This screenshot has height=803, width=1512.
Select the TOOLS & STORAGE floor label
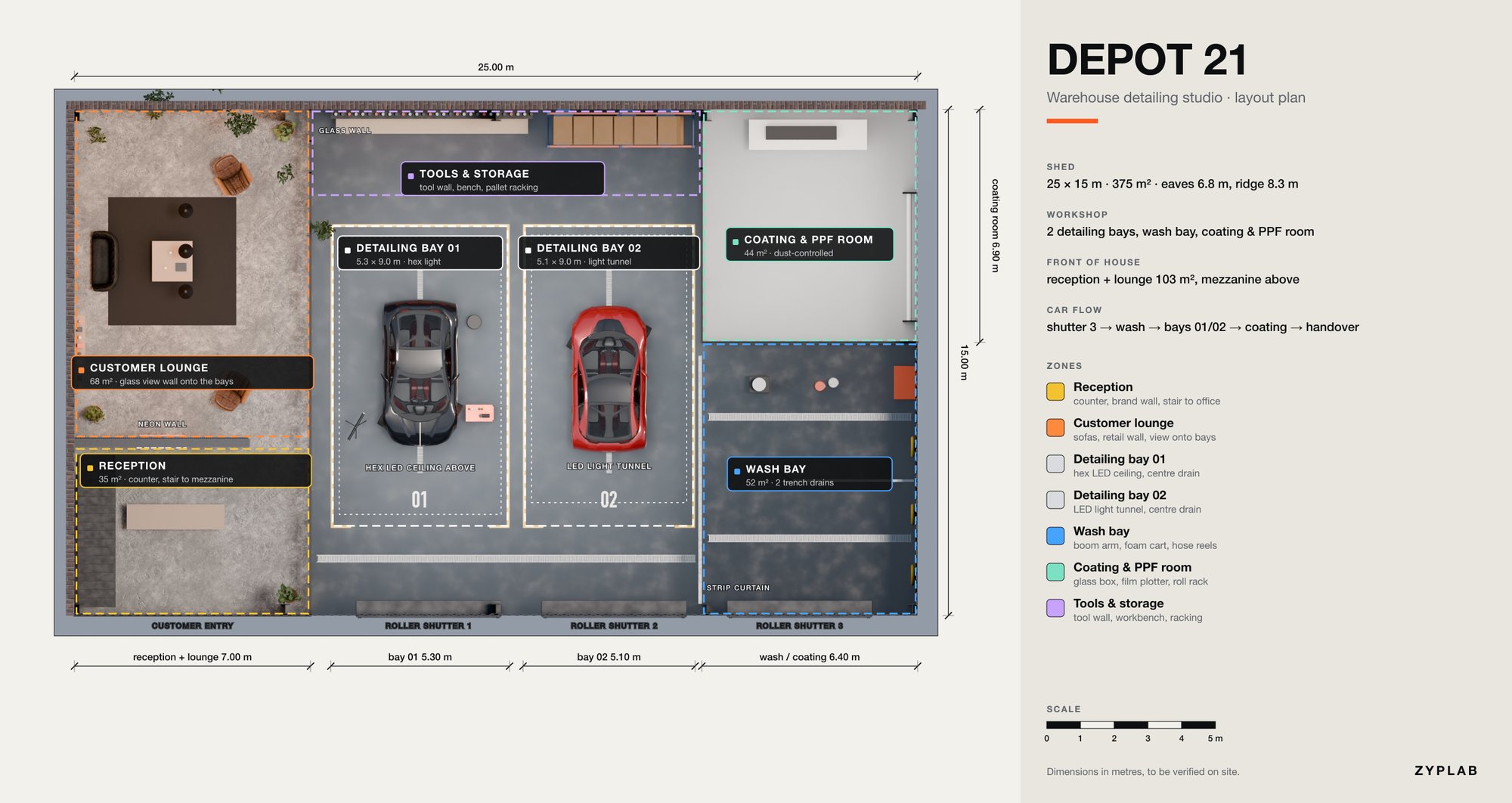pos(503,179)
